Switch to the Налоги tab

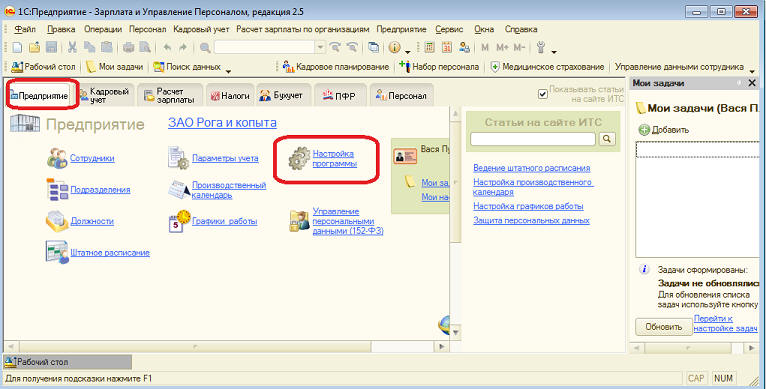230,95
